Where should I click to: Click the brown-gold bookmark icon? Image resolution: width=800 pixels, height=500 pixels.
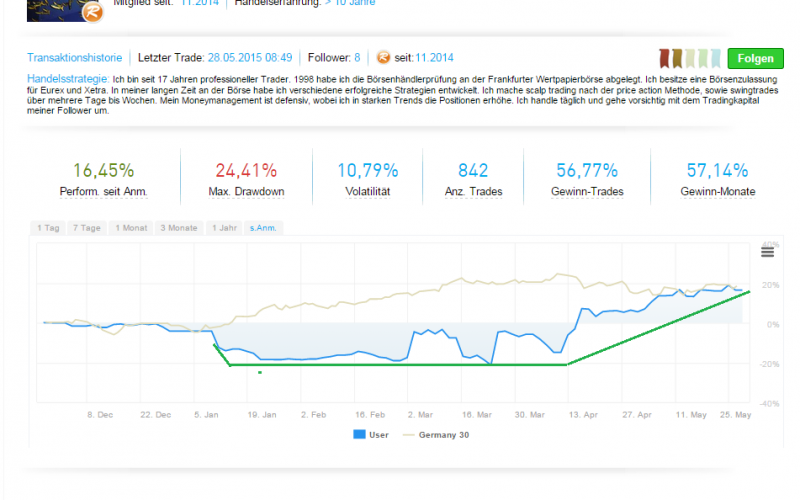click(x=677, y=58)
